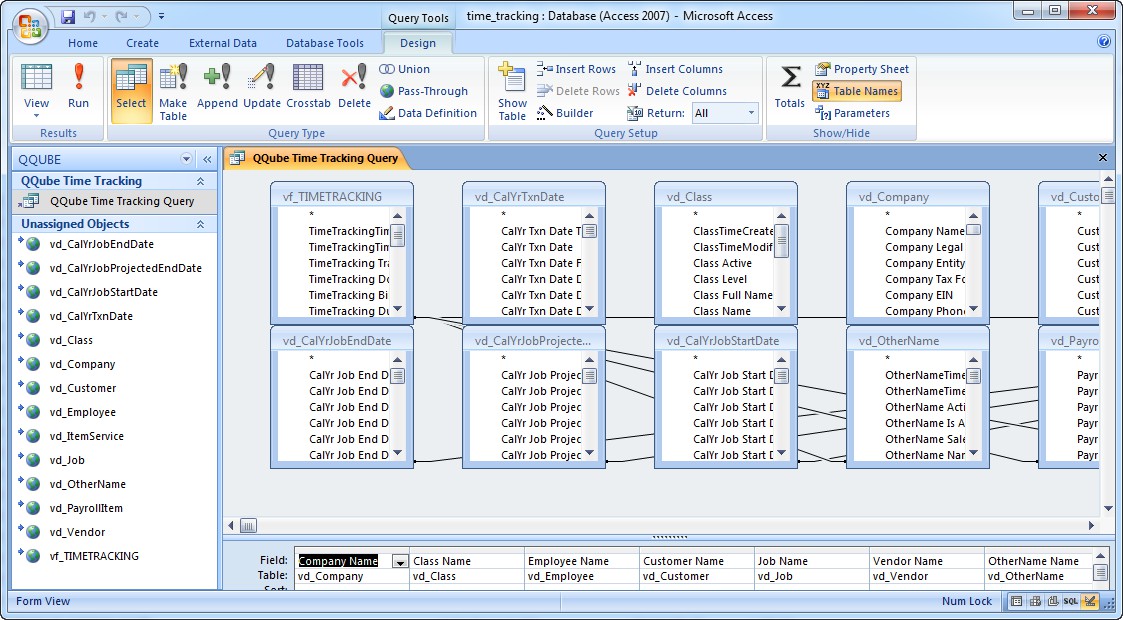This screenshot has width=1123, height=620.
Task: Open the expression Builder
Action: [565, 113]
